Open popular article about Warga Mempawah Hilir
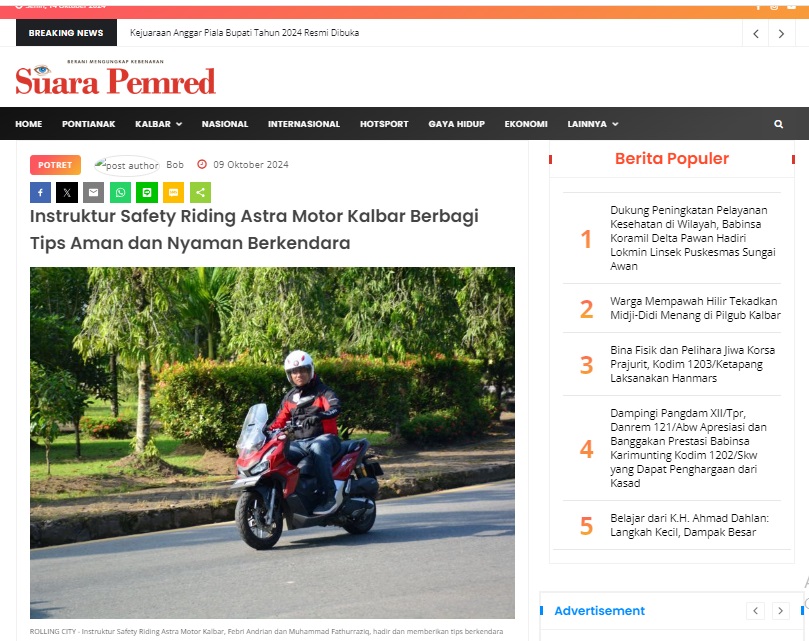The height and width of the screenshot is (641, 809). coord(695,308)
